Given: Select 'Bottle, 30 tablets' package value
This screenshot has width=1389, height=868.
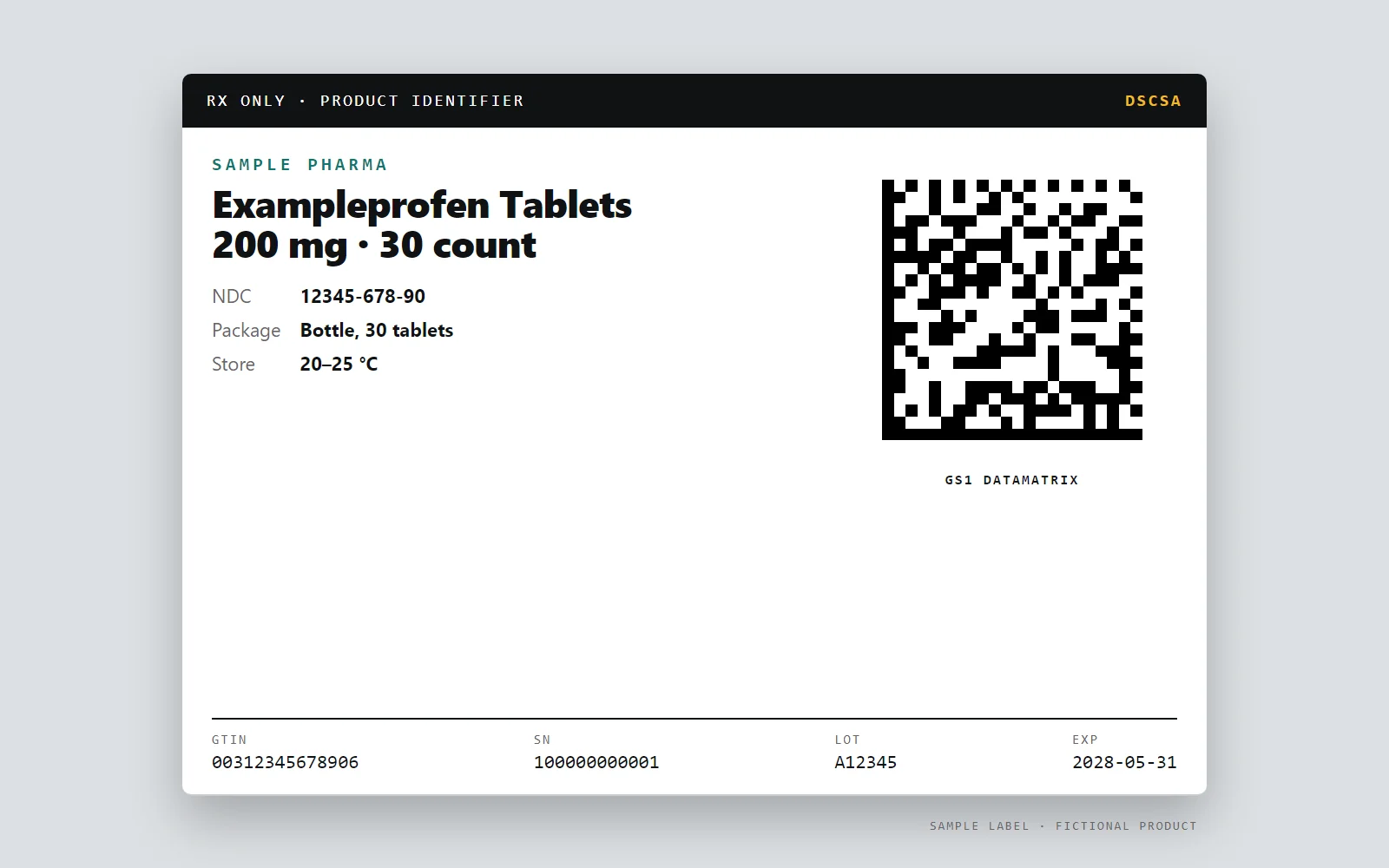Looking at the screenshot, I should coord(377,330).
